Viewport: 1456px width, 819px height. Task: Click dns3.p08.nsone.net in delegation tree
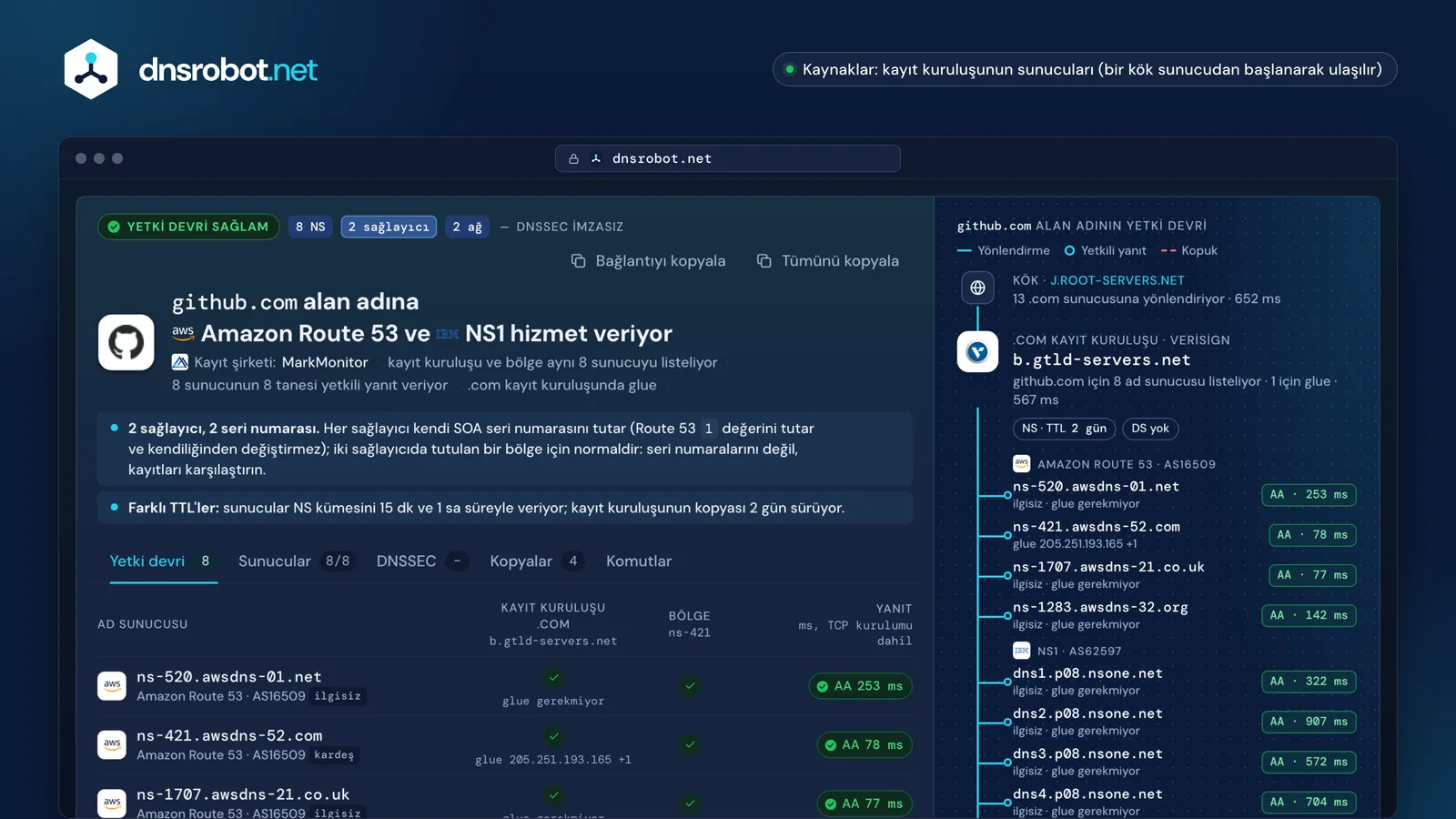[x=1087, y=753]
